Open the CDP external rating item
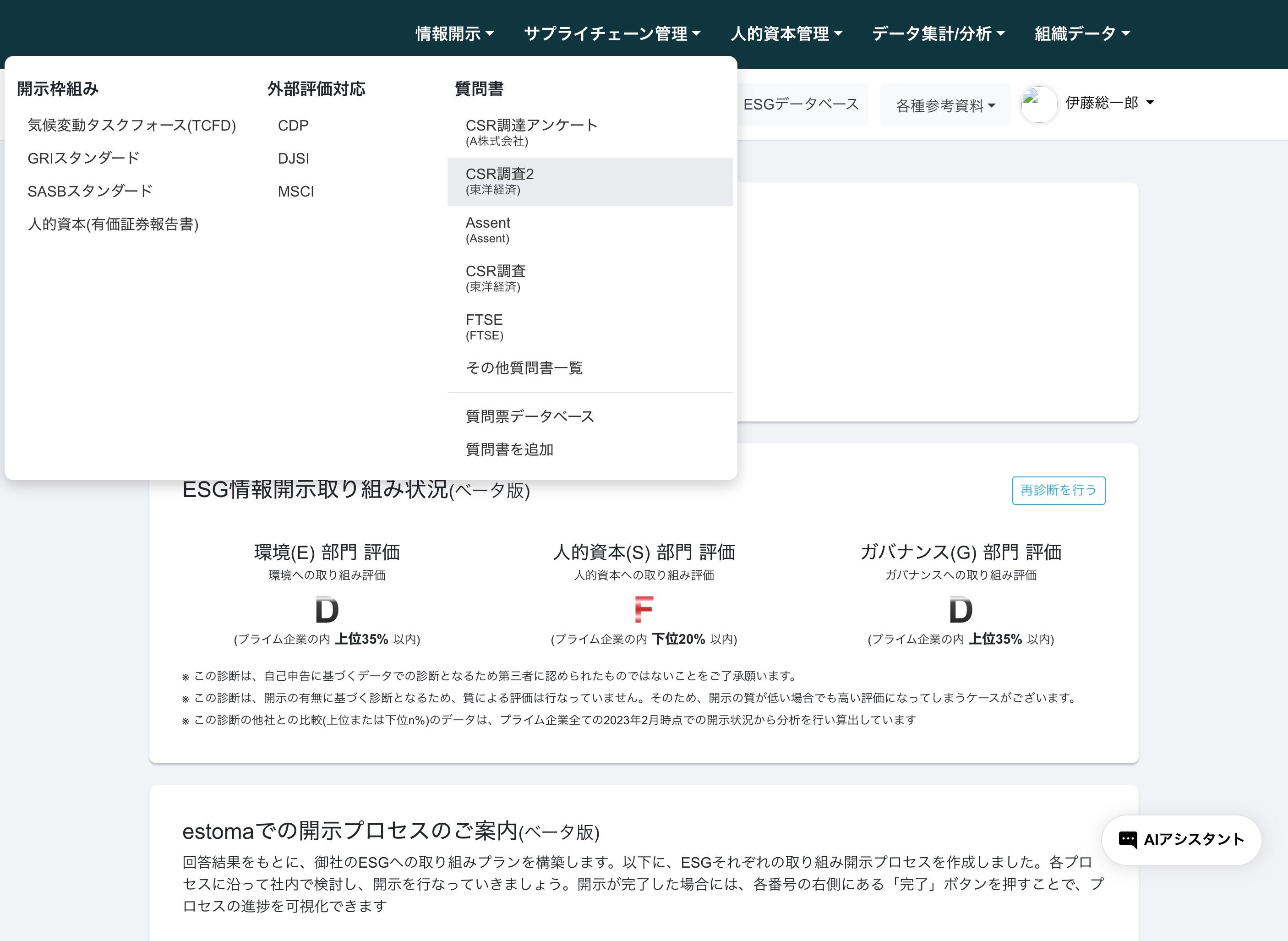This screenshot has width=1288, height=941. click(293, 126)
